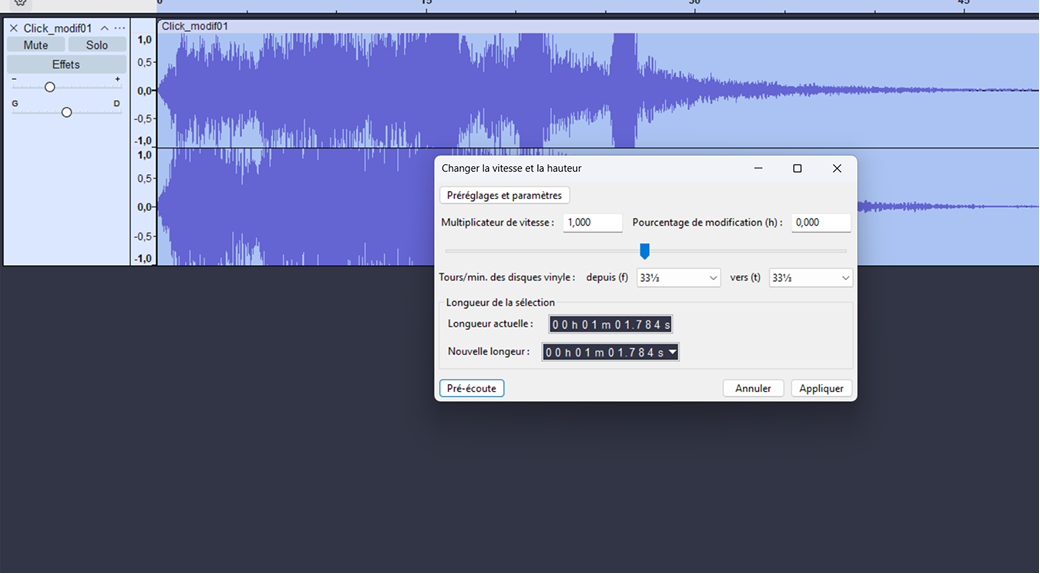Maximize the Changer la vitesse dialog
This screenshot has width=1040, height=574.
(x=797, y=169)
